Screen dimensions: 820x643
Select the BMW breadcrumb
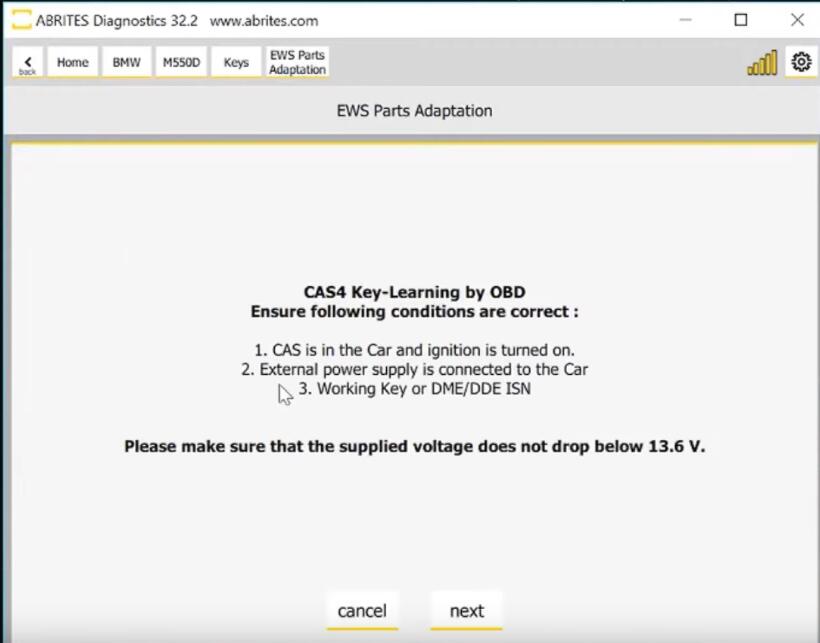coord(127,62)
